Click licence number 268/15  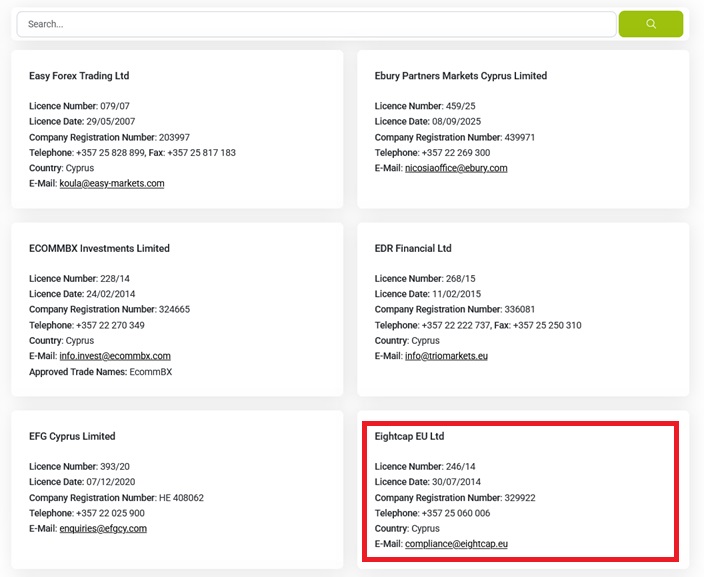click(x=461, y=278)
